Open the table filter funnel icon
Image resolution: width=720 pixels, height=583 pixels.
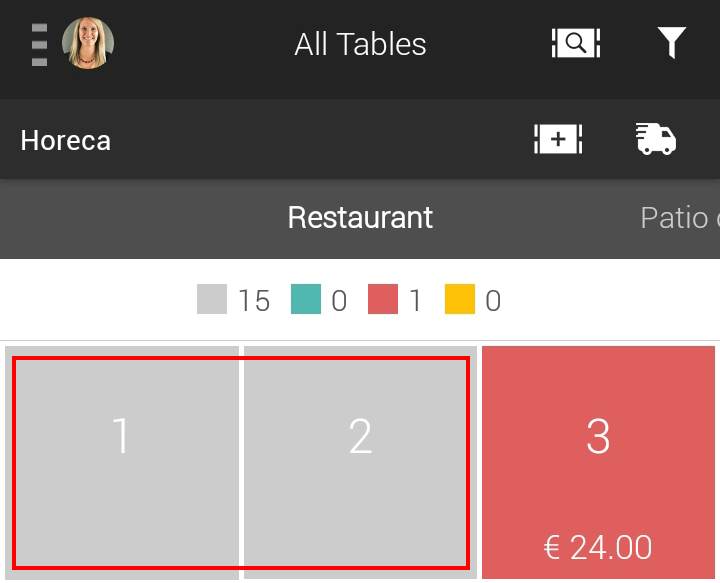[x=671, y=43]
